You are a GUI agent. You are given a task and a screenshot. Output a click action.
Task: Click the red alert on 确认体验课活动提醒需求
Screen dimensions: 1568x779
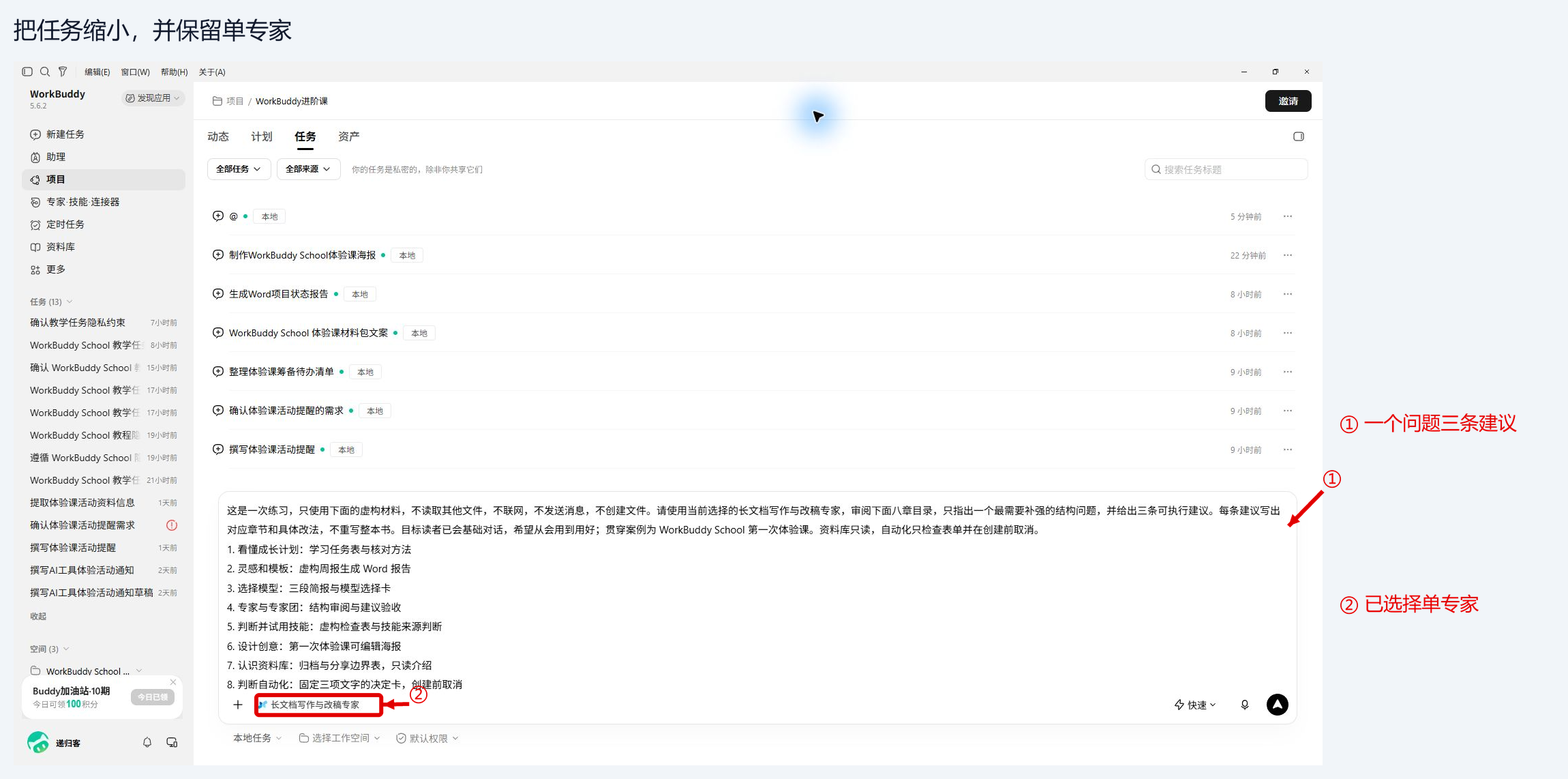172,525
